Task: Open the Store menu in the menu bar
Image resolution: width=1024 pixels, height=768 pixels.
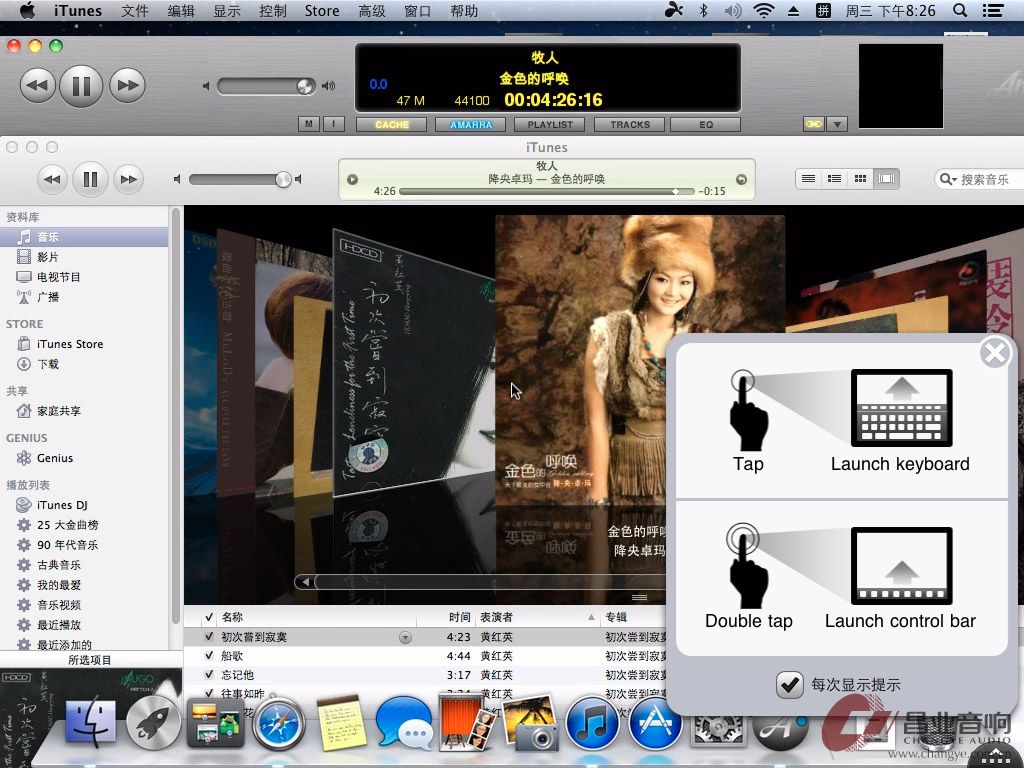Action: (322, 10)
